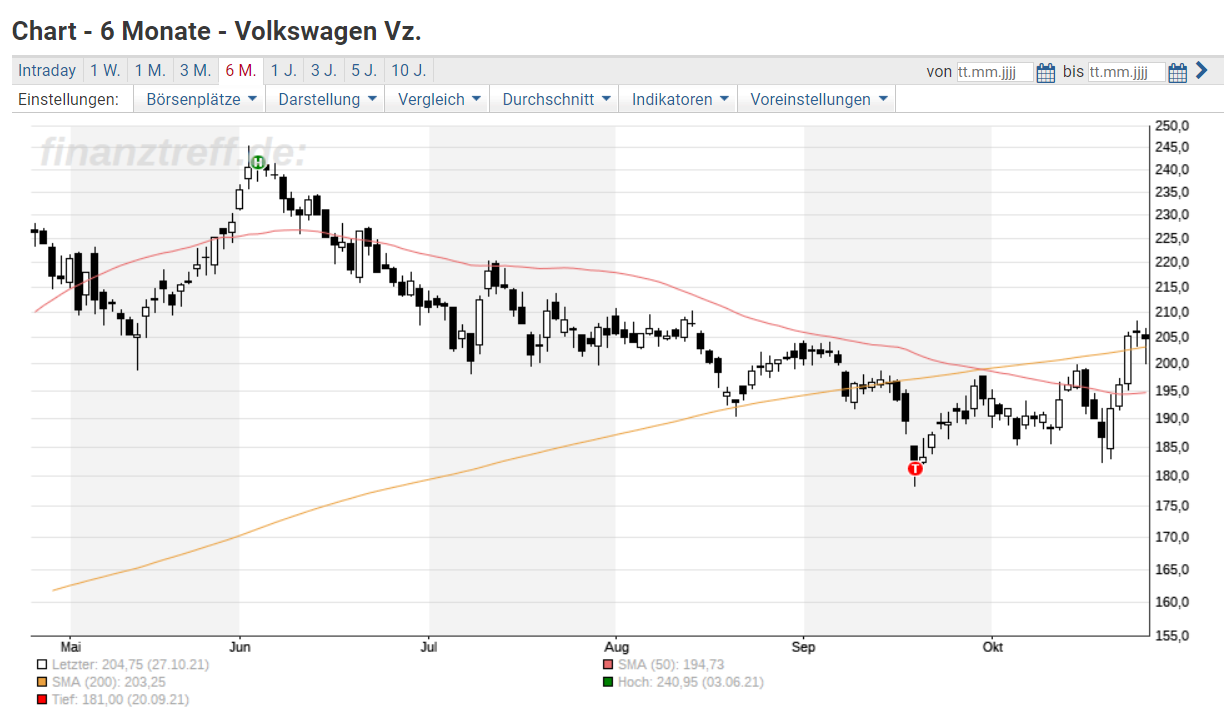Expand the Voreinstellungen dropdown
This screenshot has height=716, width=1232.
(x=818, y=99)
